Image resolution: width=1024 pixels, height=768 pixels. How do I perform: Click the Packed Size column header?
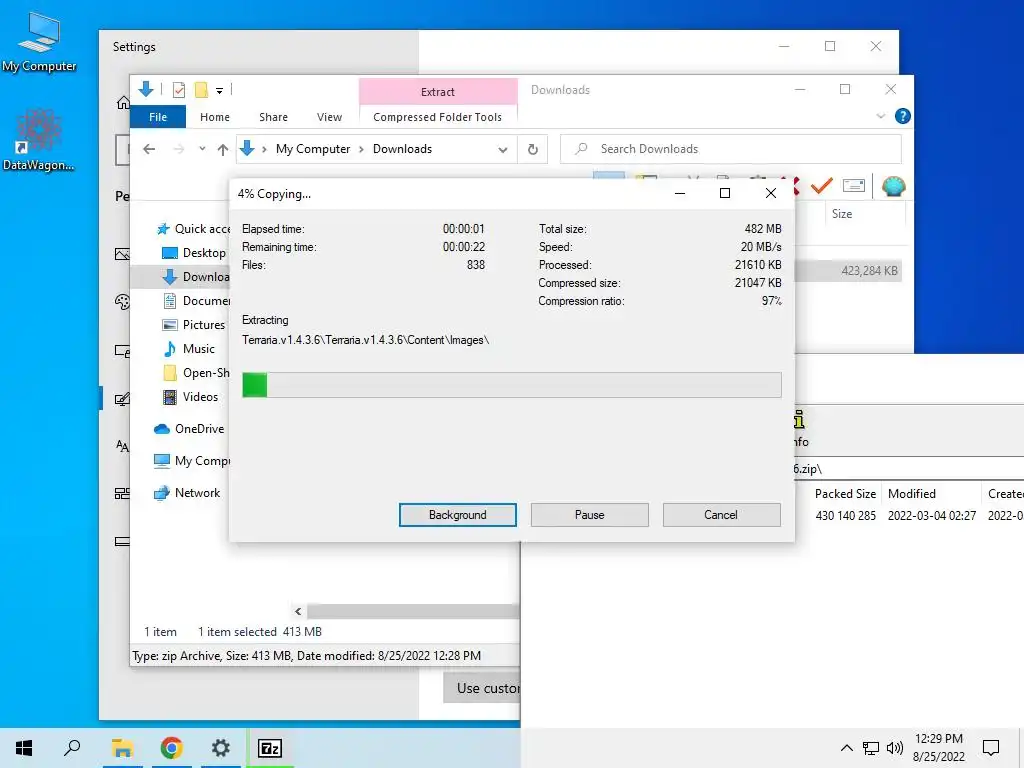click(x=845, y=494)
